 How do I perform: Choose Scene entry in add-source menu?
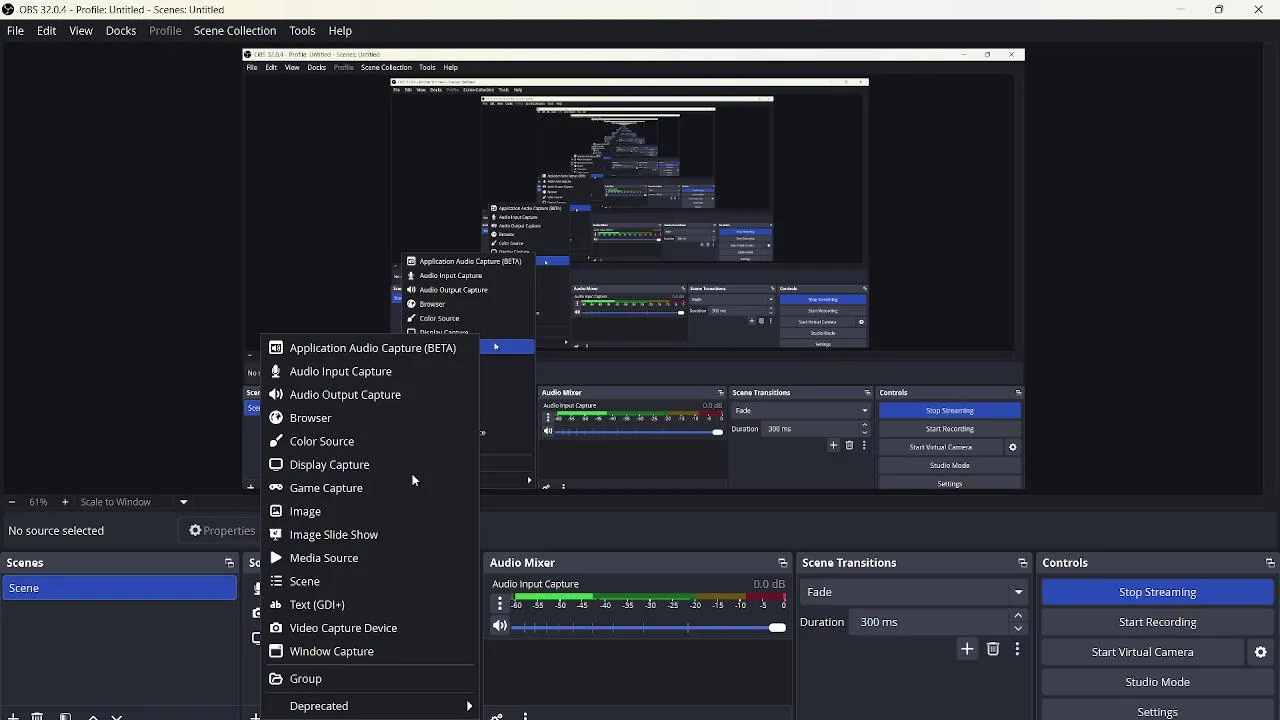point(370,581)
